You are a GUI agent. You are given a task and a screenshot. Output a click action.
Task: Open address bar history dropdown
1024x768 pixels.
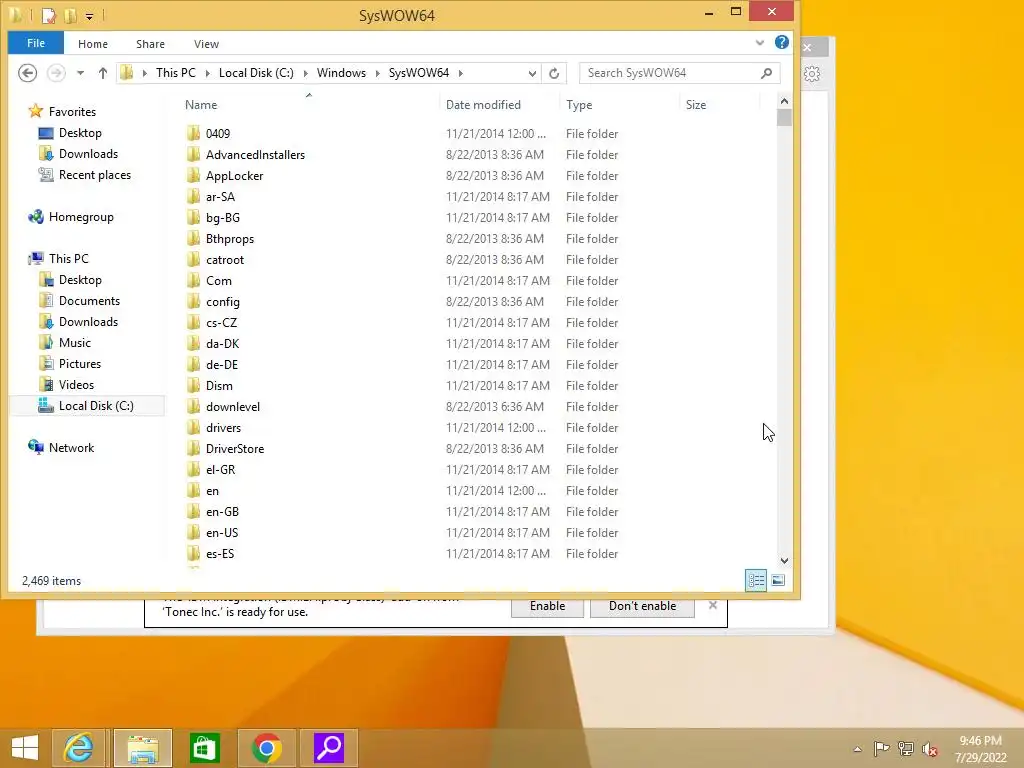[532, 73]
